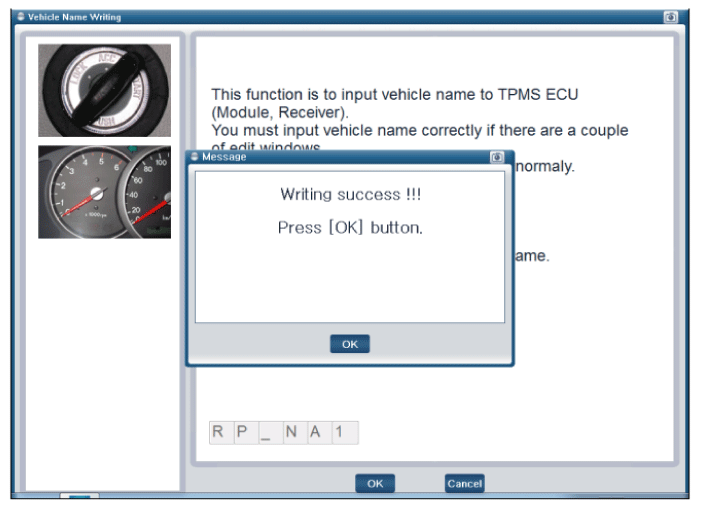Select the ignition key switch image
Screen dimensions: 701x510
pyautogui.click(x=105, y=90)
